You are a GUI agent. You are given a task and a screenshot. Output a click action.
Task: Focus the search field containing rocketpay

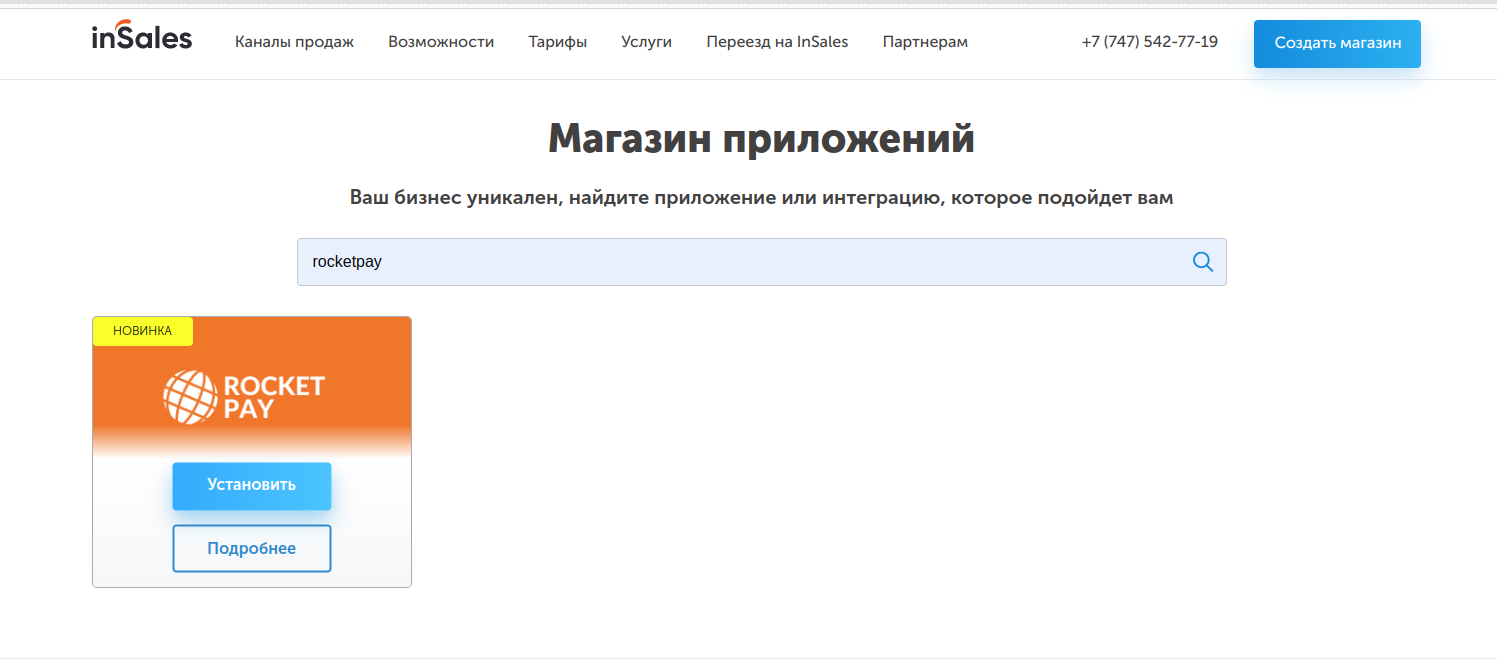tap(761, 262)
